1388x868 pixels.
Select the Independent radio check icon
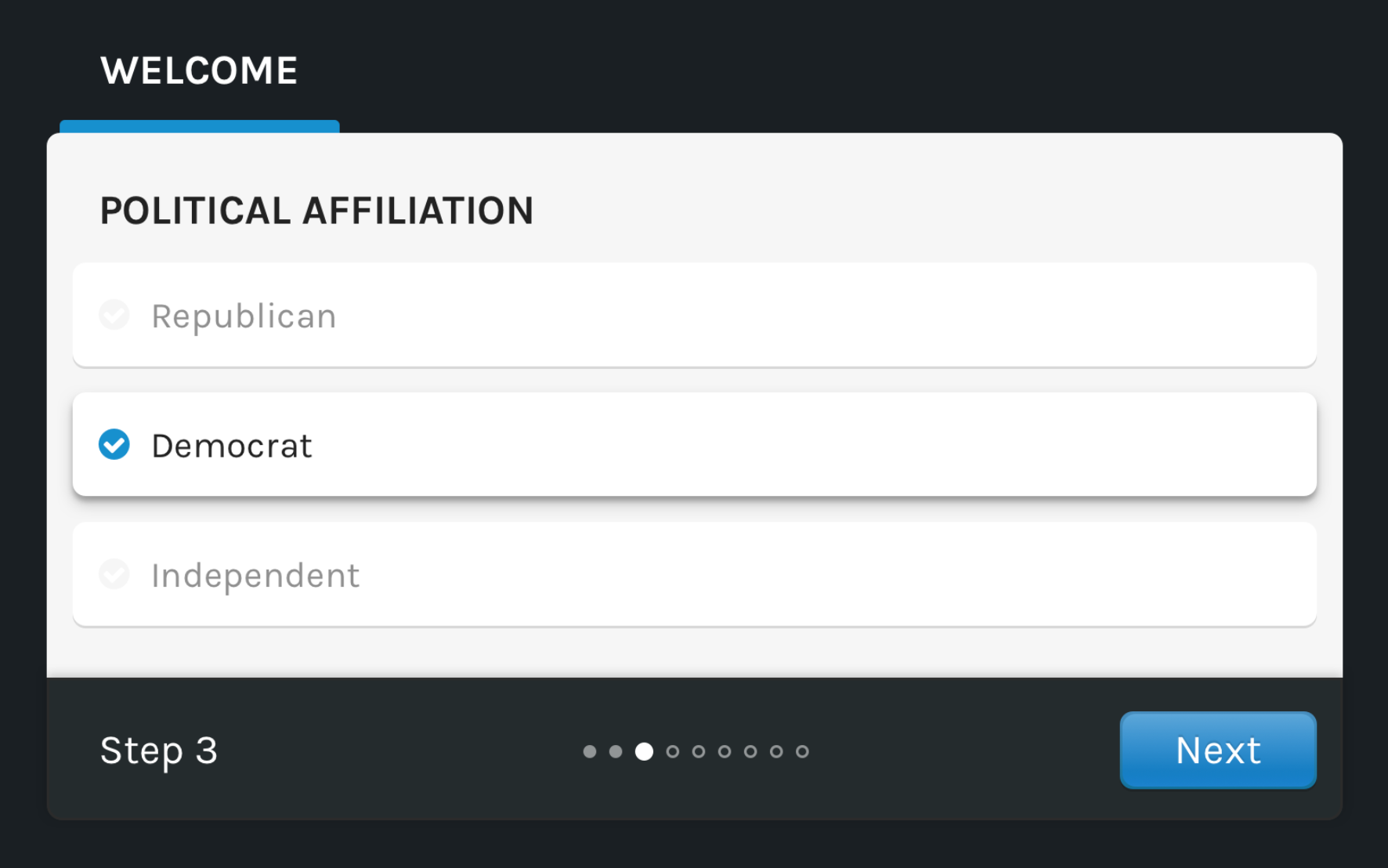pos(114,574)
